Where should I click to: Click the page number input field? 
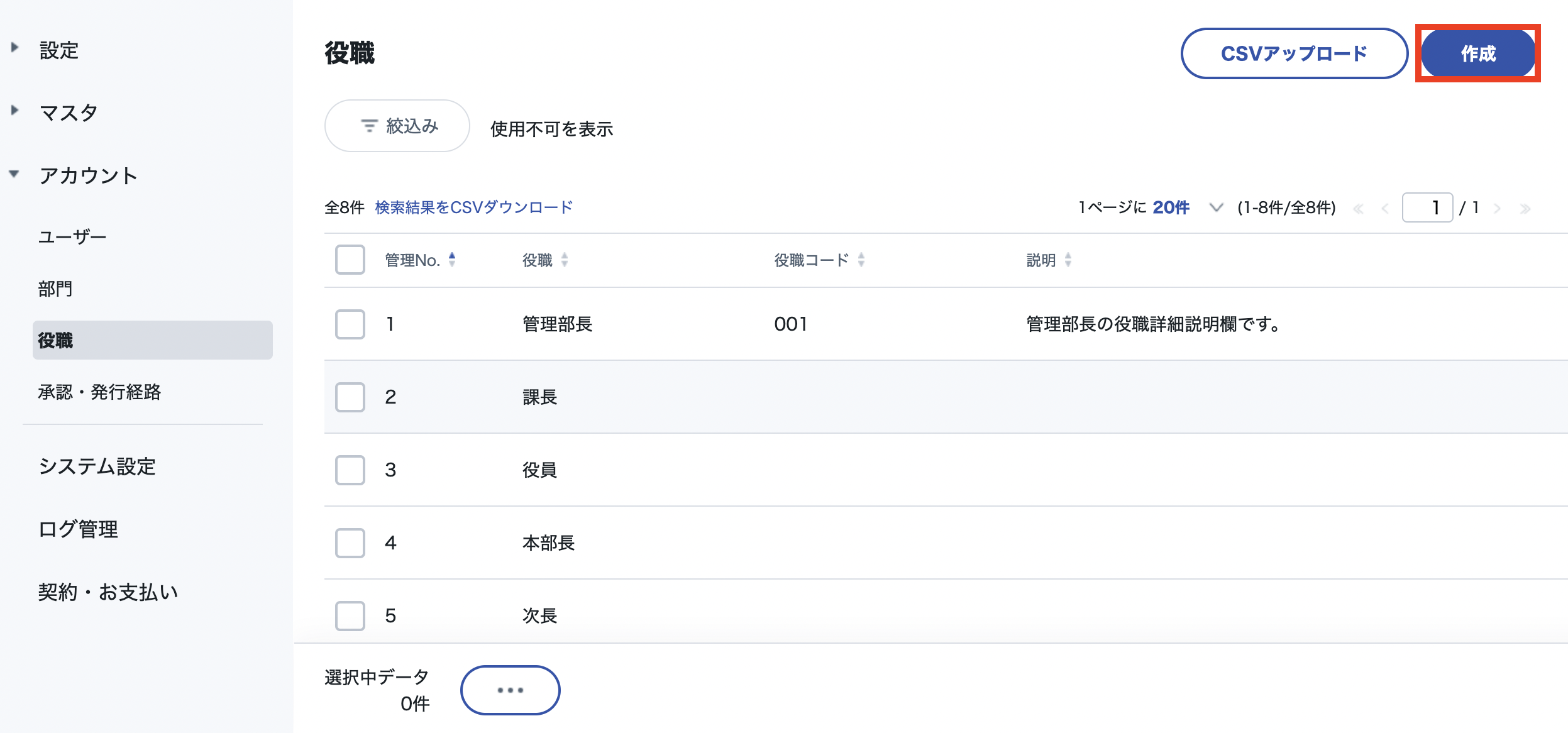click(x=1427, y=207)
